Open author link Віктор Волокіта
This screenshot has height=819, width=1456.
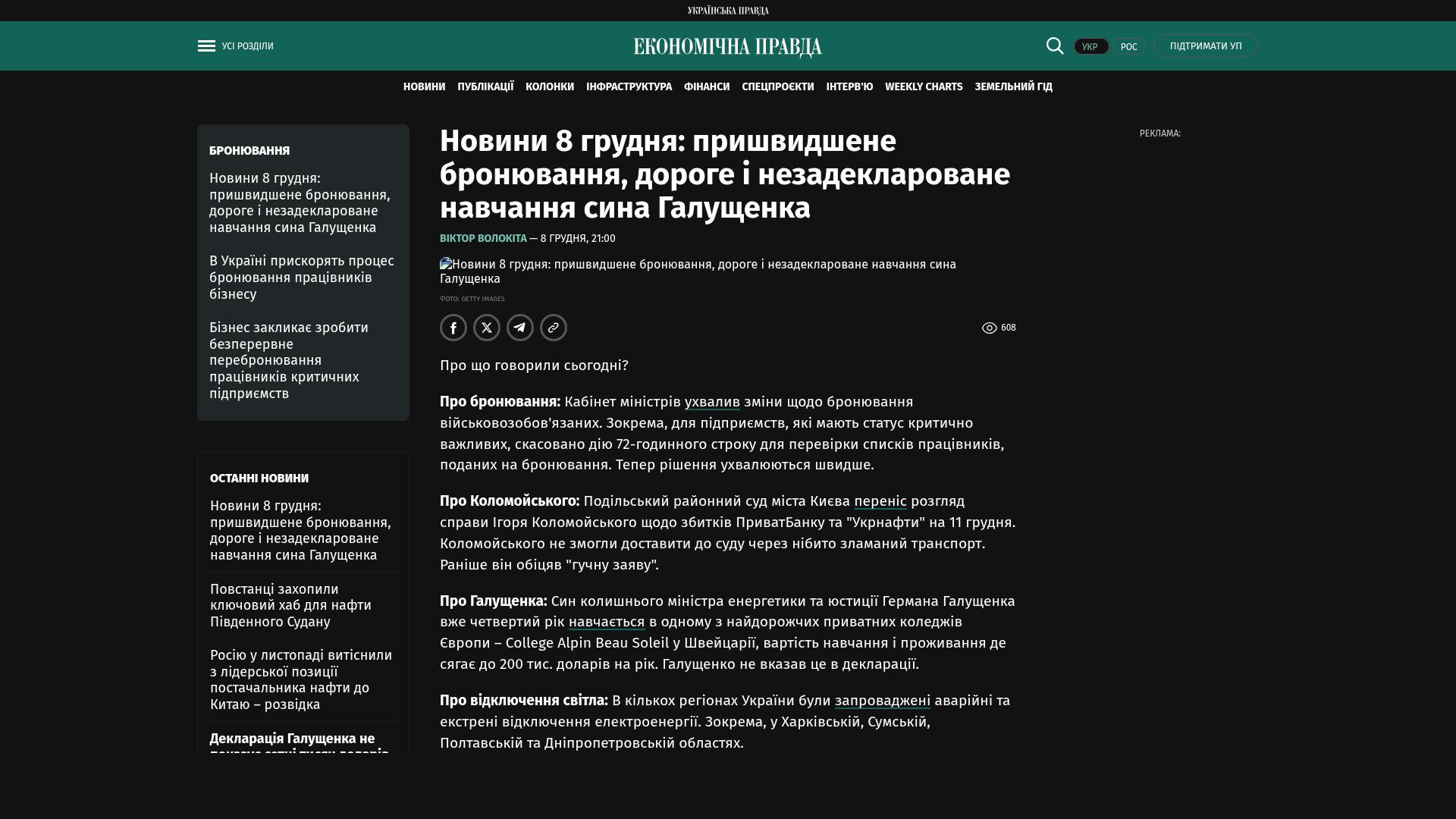coord(483,238)
